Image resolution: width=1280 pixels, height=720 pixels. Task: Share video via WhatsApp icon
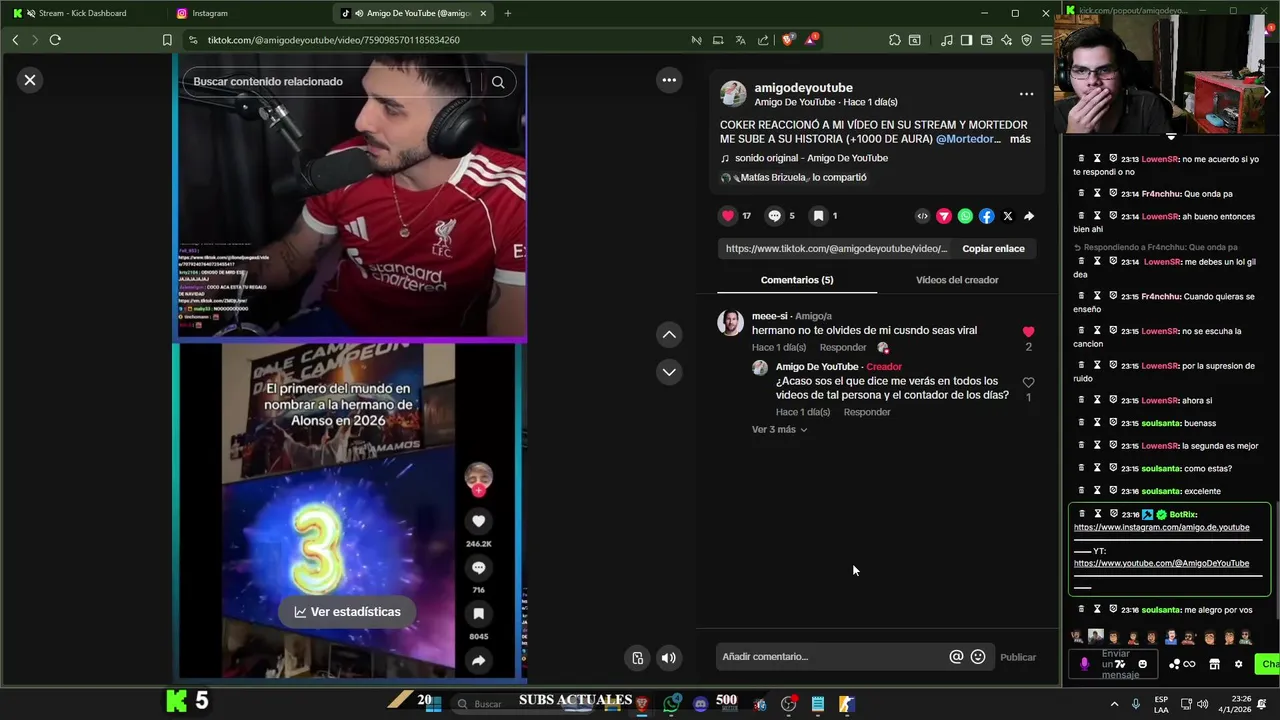pos(965,216)
